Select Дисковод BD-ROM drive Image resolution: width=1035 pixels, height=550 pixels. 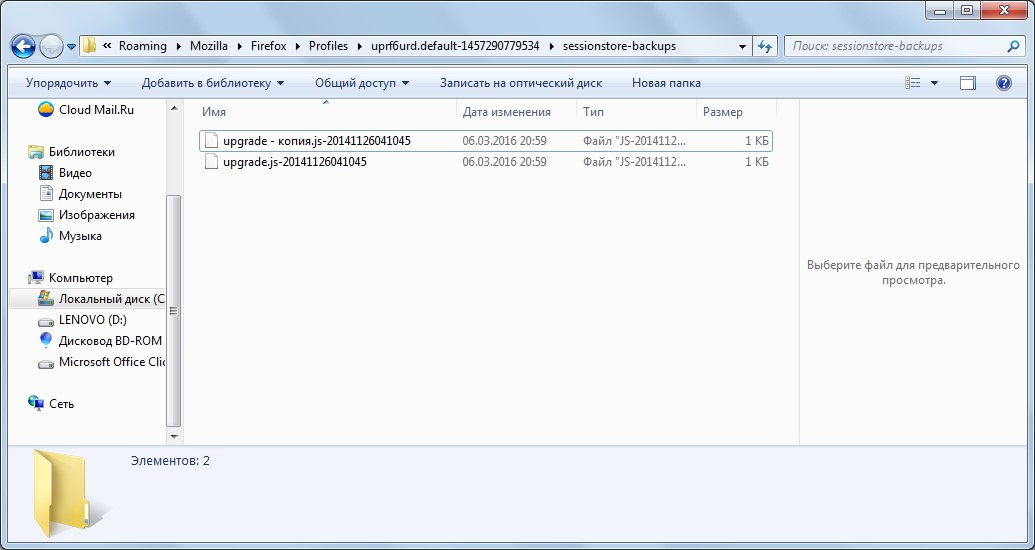[x=110, y=341]
